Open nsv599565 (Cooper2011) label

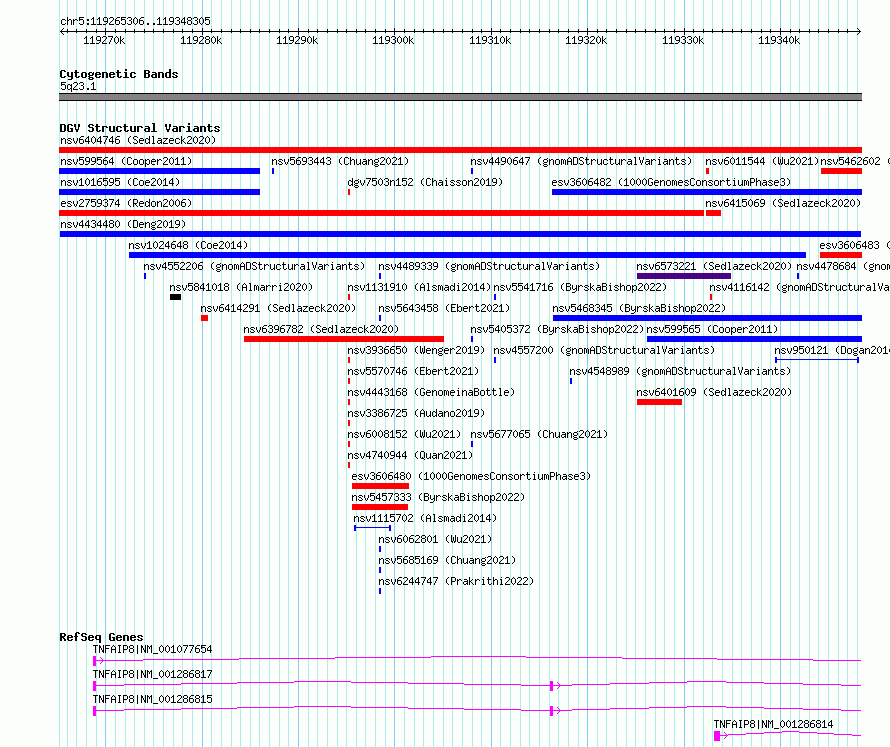click(x=712, y=329)
